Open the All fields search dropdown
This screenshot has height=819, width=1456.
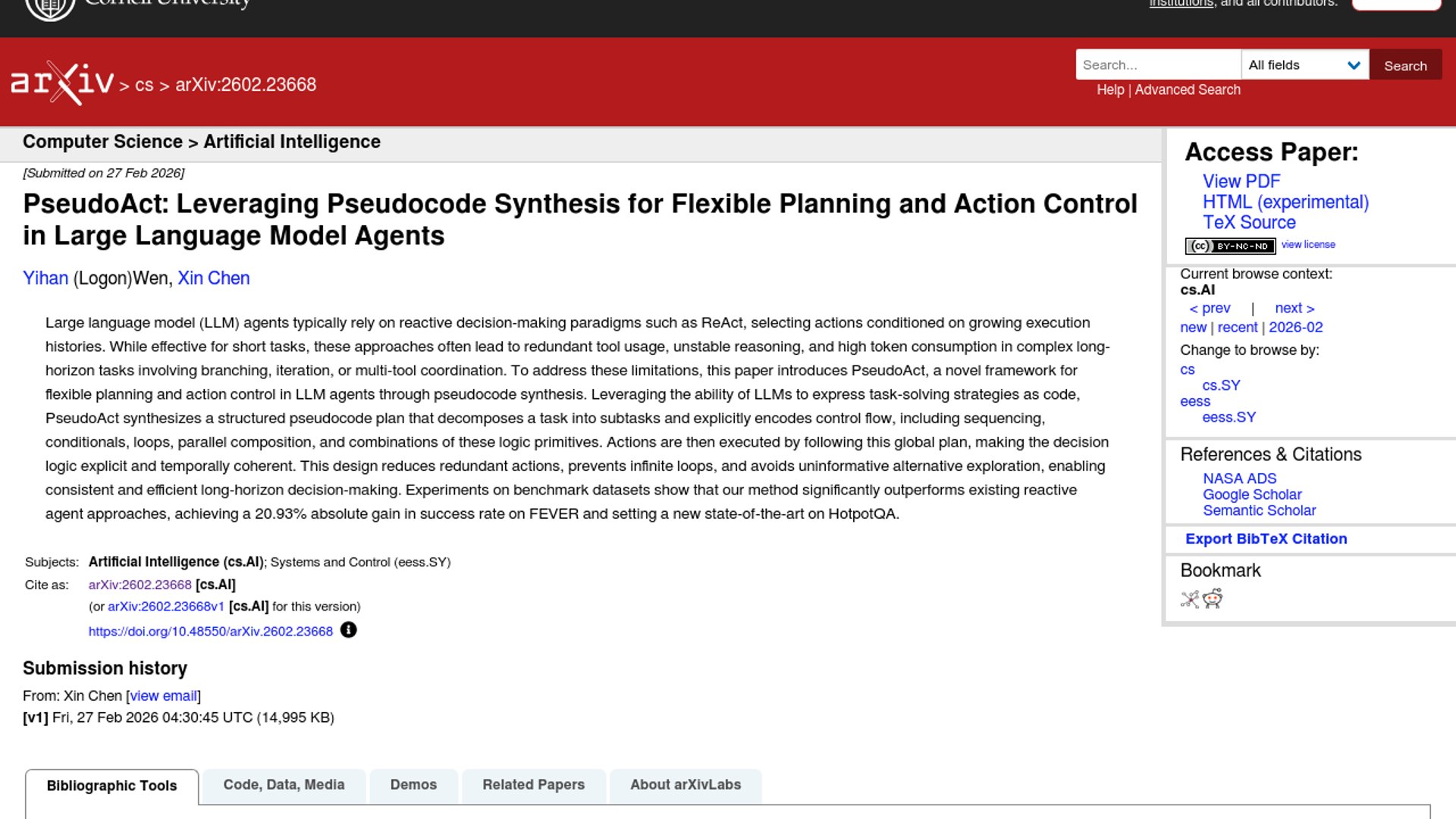[1304, 65]
